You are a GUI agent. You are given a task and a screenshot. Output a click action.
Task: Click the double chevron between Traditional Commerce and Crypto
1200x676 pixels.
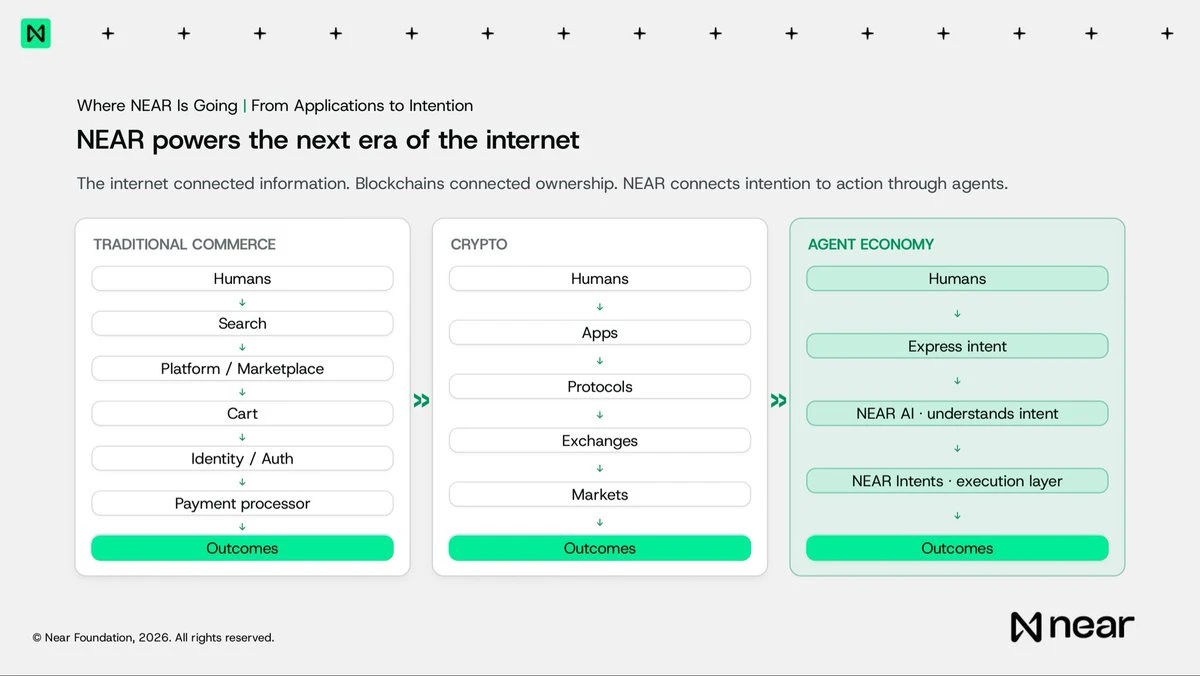click(421, 400)
